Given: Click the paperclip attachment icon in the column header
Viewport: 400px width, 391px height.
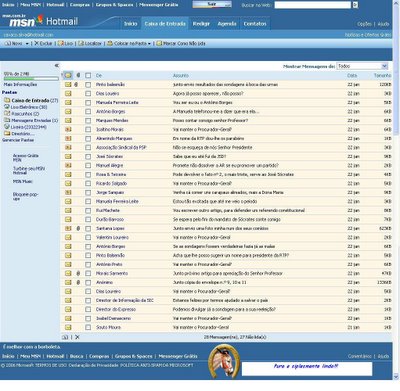Looking at the screenshot, I should pyautogui.click(x=78, y=76).
